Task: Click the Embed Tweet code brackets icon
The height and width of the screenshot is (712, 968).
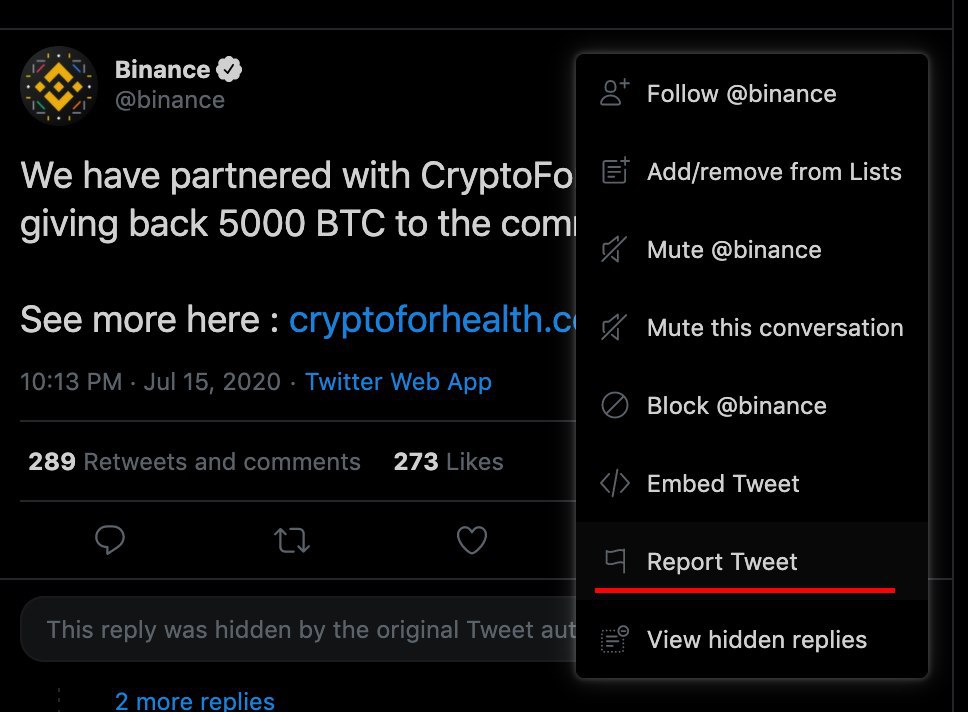Action: (615, 484)
